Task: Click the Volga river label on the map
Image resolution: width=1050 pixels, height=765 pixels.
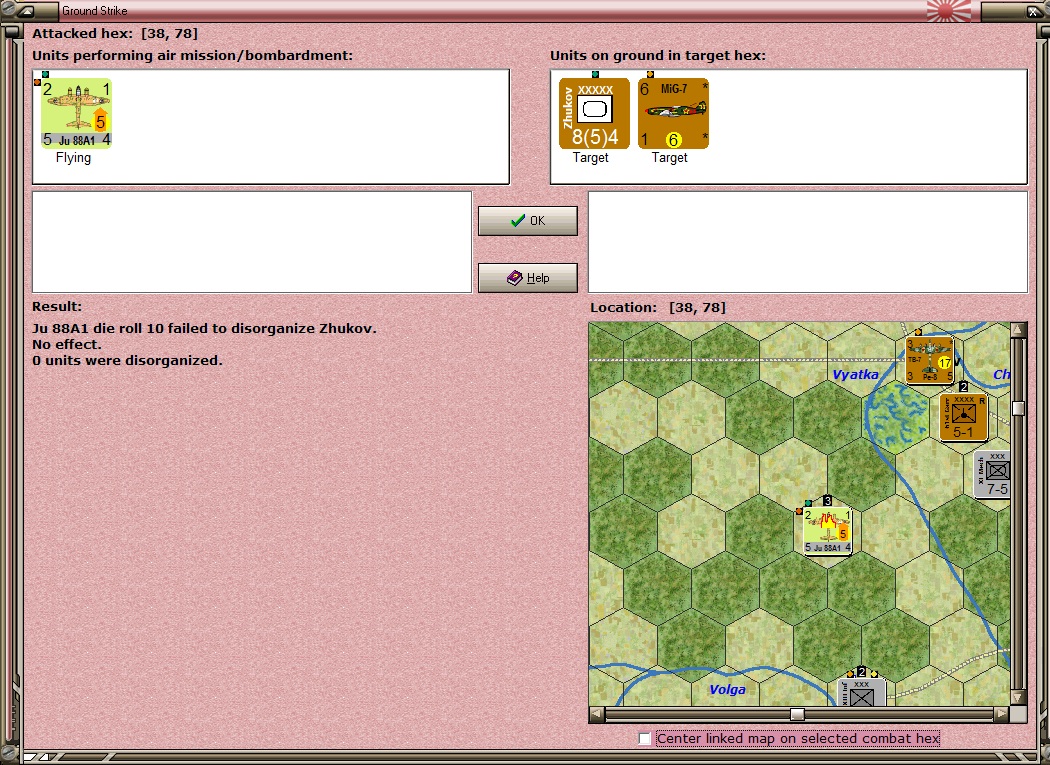Action: (x=727, y=689)
